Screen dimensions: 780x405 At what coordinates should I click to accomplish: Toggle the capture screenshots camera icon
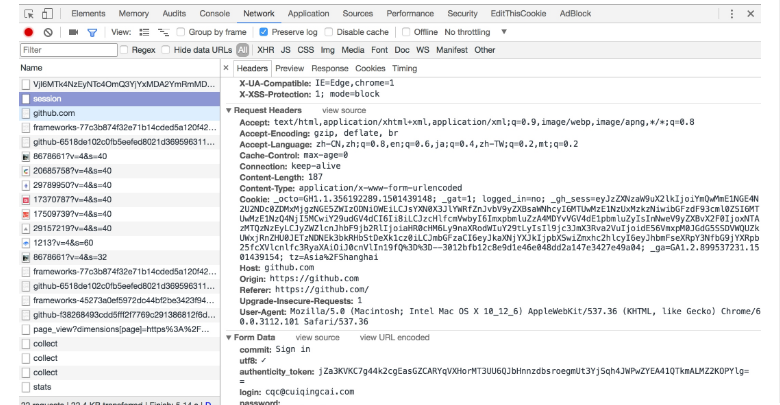coord(74,32)
